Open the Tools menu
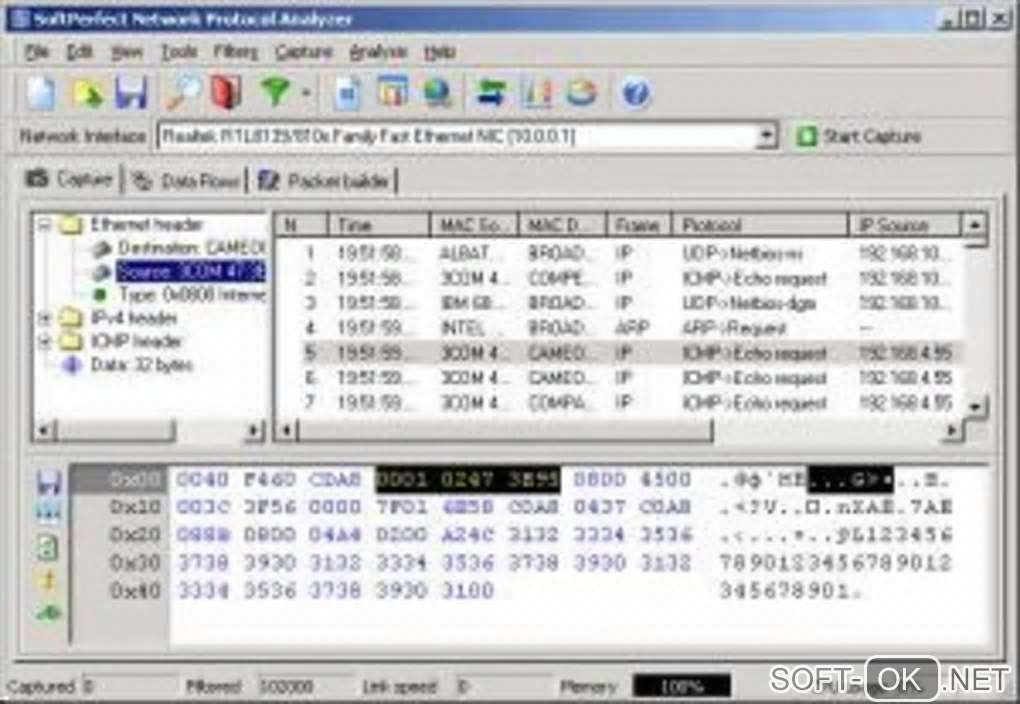1020x704 pixels. pyautogui.click(x=179, y=52)
